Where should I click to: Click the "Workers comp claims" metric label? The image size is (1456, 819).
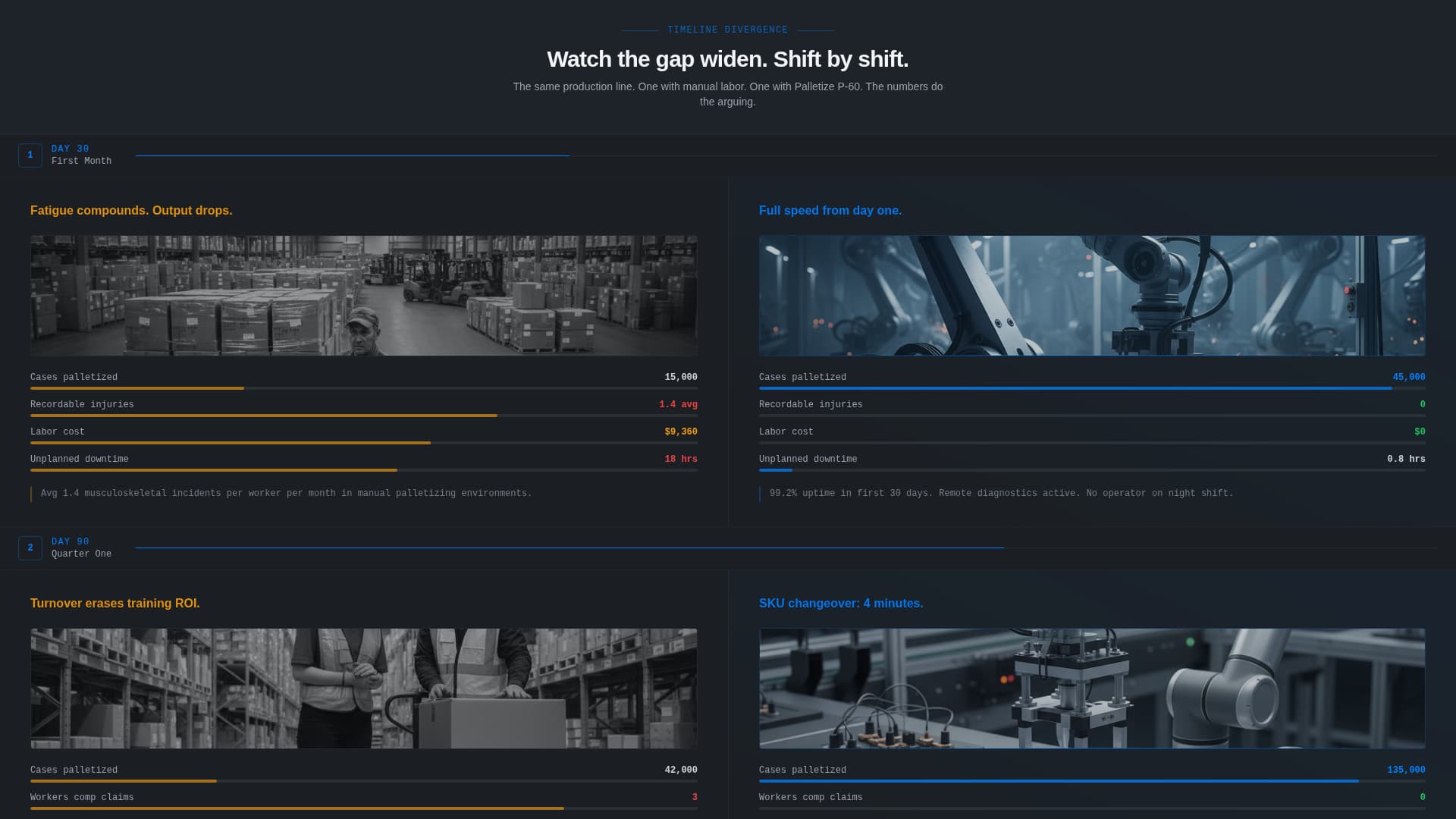coord(81,797)
